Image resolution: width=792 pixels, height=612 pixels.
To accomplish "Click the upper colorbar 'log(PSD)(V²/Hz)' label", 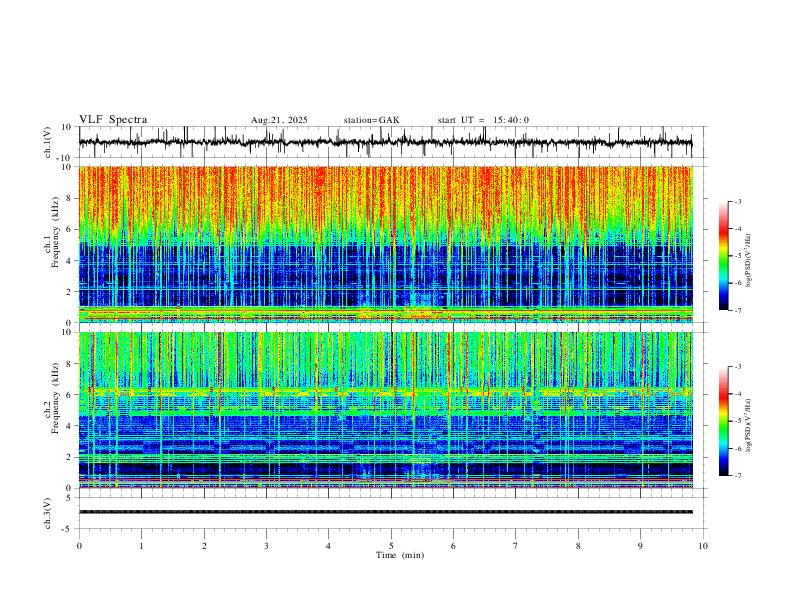I will 748,260.
